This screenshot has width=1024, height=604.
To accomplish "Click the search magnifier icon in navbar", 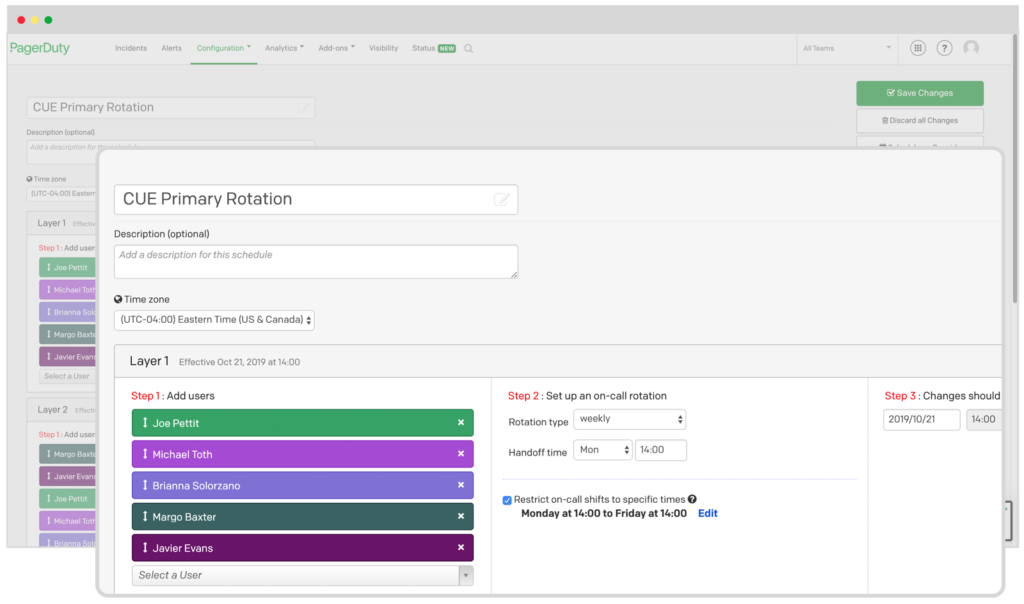I will (x=469, y=48).
